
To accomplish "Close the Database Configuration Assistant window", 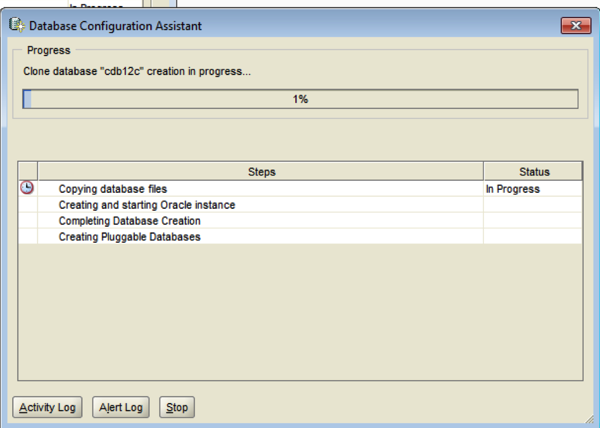I will pos(576,26).
